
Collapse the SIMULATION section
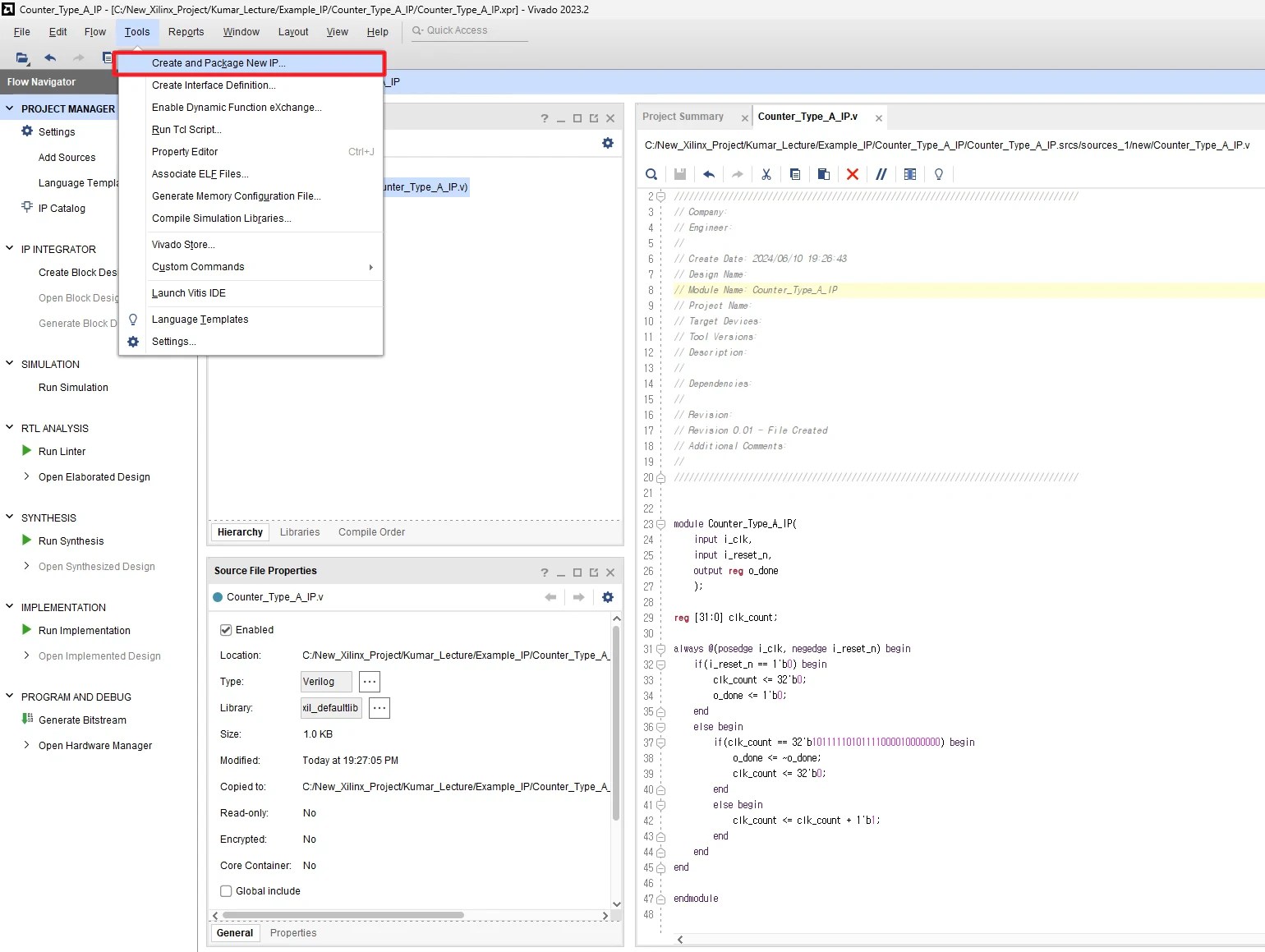(10, 364)
